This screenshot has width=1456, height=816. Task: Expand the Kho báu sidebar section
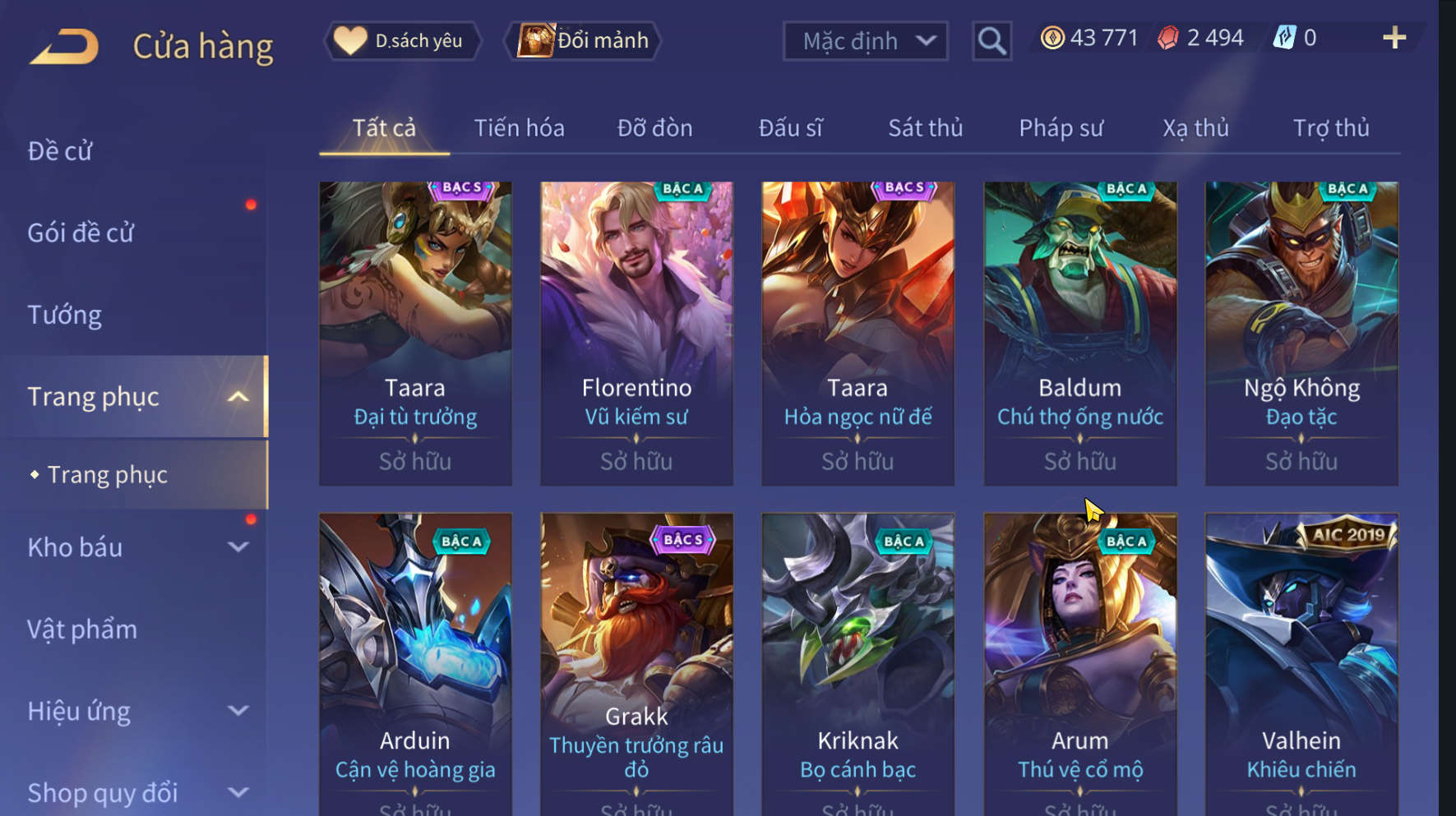[x=238, y=547]
